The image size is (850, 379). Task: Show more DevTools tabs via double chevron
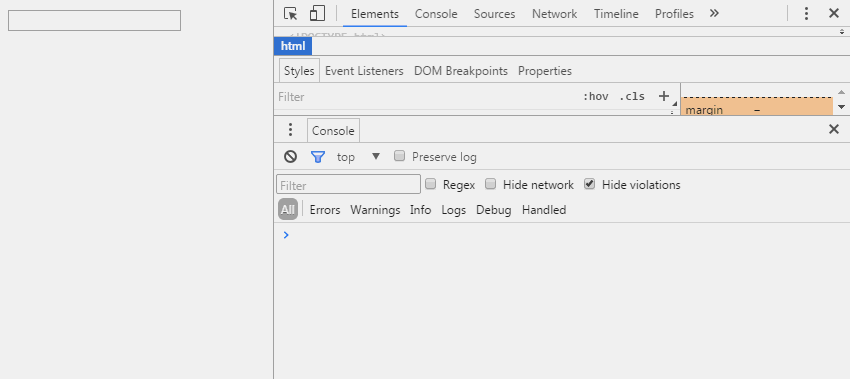(x=714, y=14)
